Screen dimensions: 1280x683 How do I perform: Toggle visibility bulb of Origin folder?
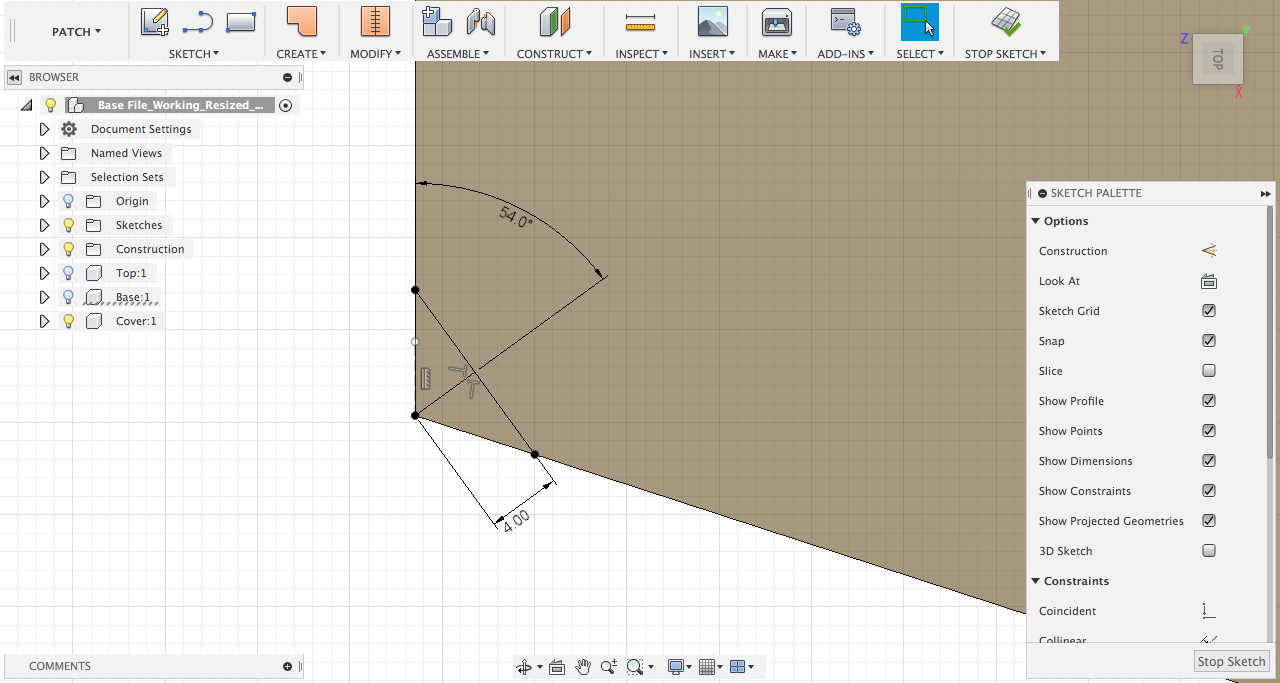(69, 201)
